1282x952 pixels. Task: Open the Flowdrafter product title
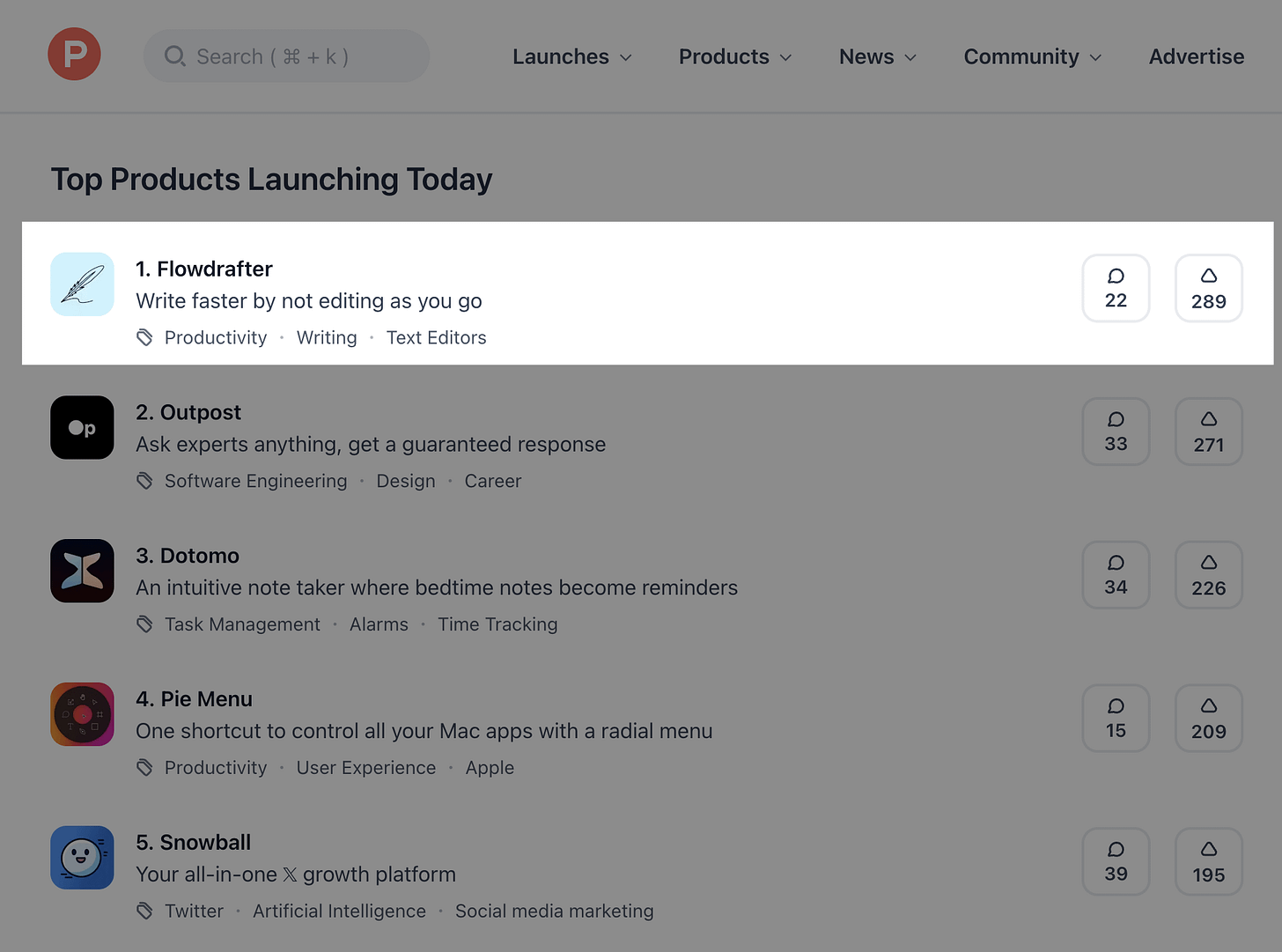tap(204, 269)
